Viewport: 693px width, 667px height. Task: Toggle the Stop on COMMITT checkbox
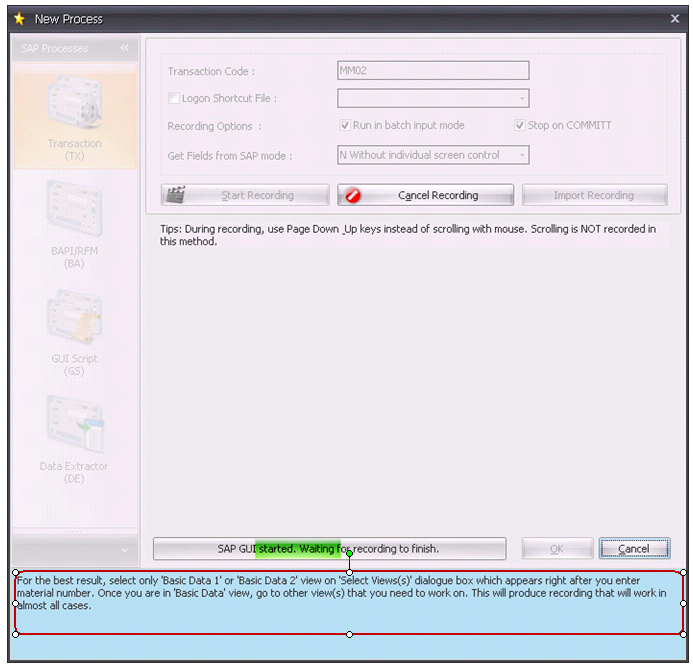click(x=520, y=126)
